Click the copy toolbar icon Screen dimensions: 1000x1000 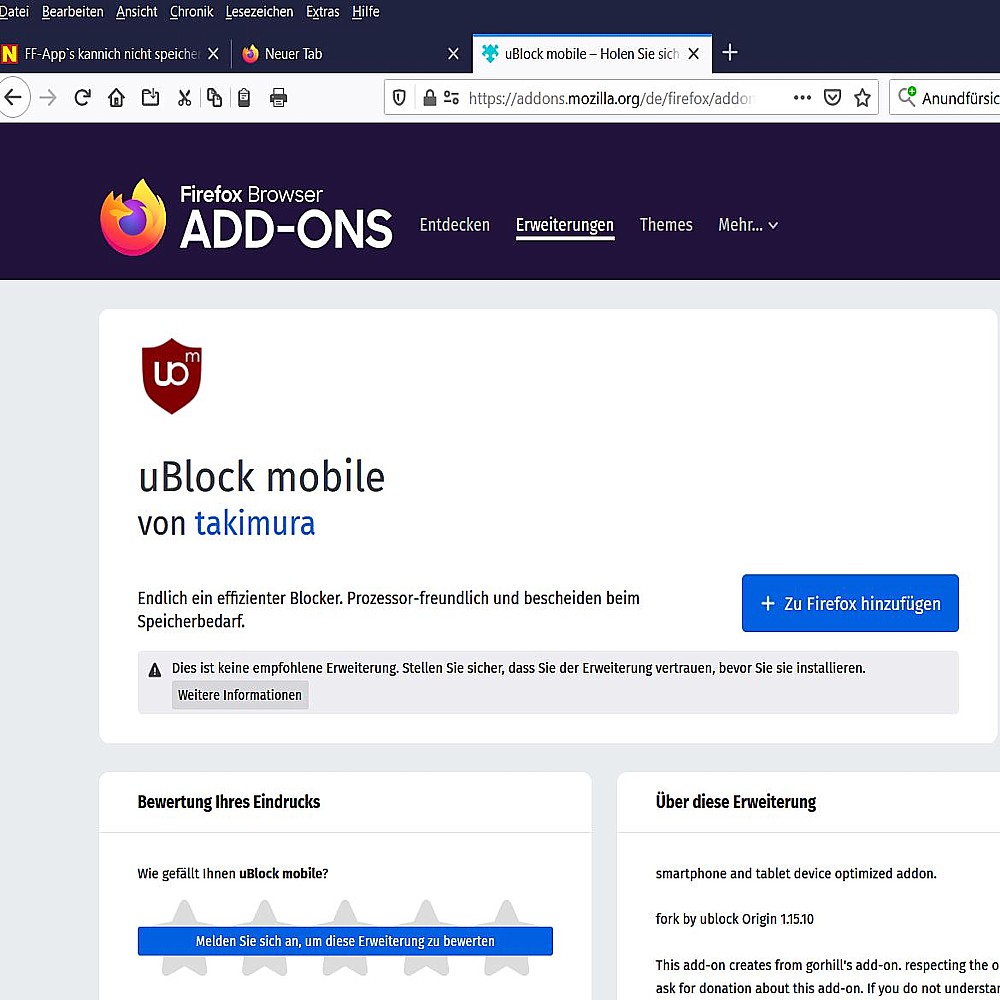[214, 98]
